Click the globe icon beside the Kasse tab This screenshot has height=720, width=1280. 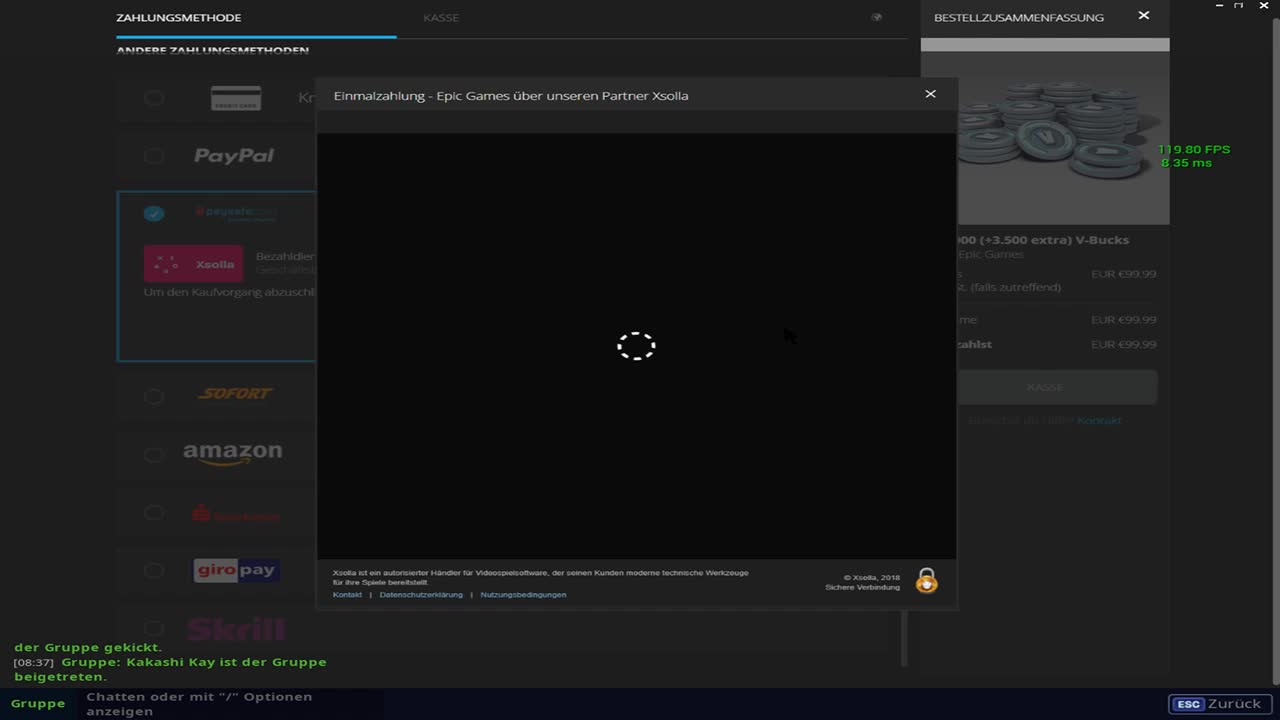877,17
